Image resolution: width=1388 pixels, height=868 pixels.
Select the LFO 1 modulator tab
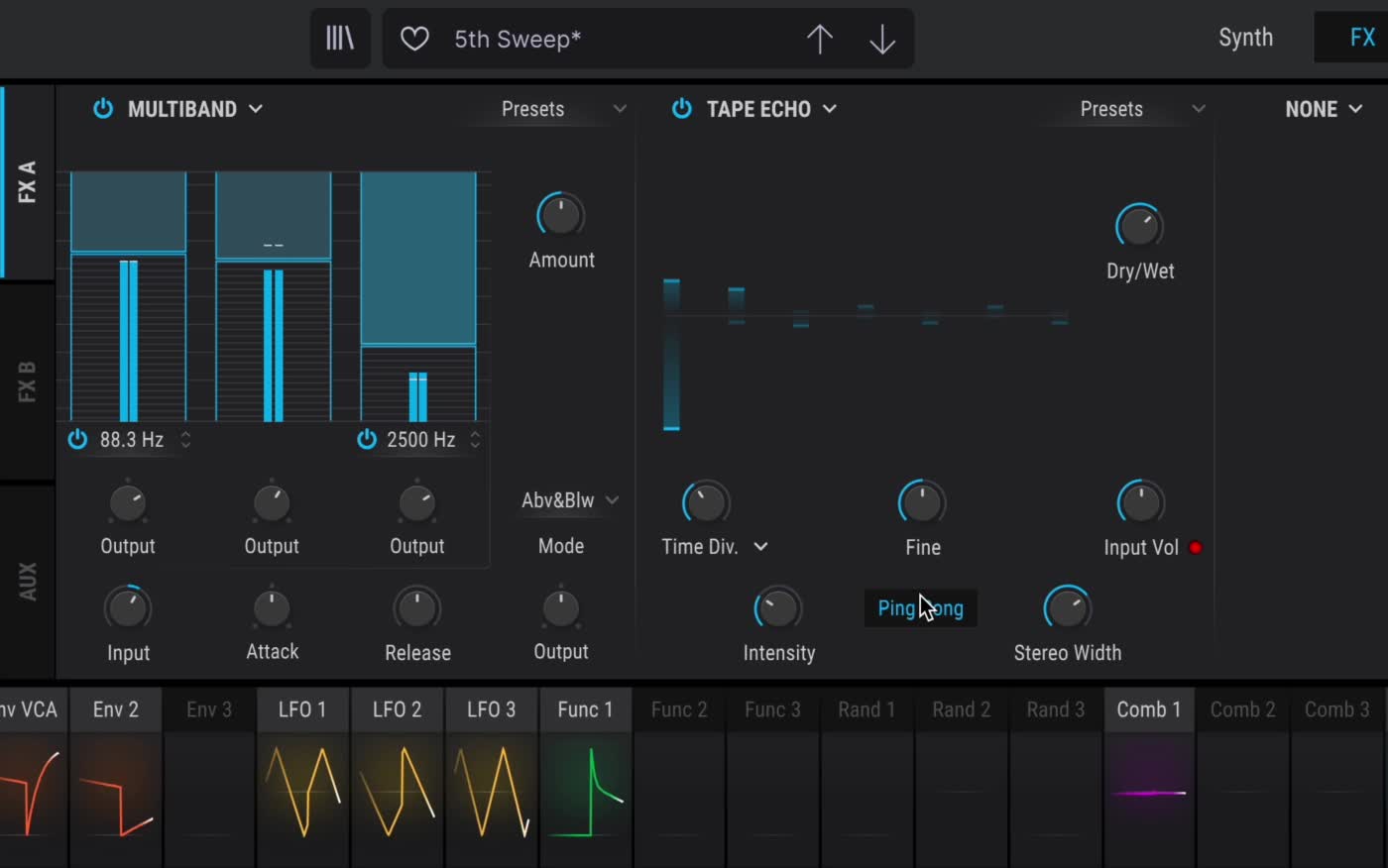(302, 709)
